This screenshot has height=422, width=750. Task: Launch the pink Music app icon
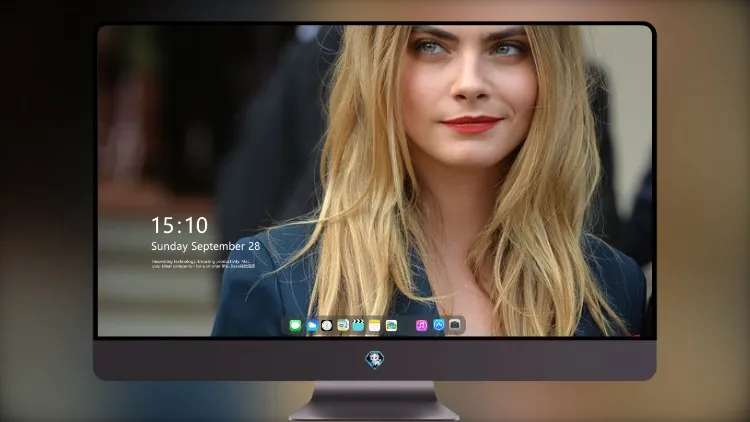click(x=421, y=326)
